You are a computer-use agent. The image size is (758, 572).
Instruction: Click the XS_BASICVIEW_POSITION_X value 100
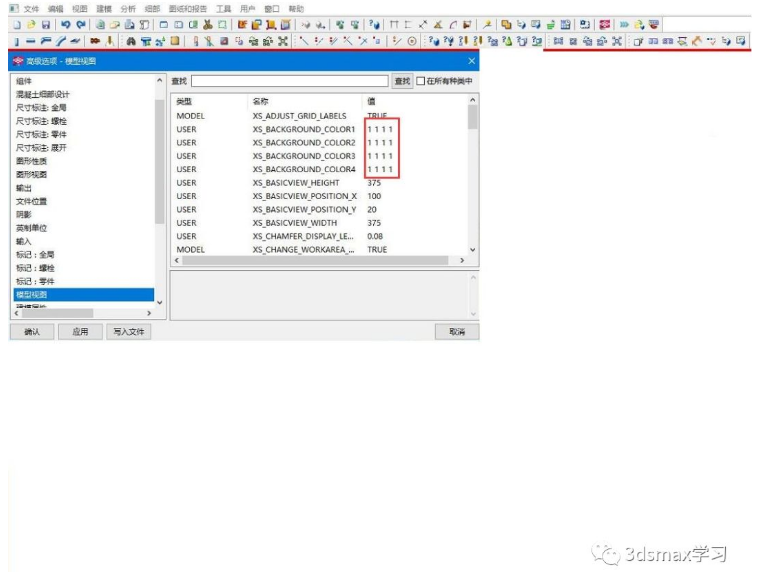374,196
